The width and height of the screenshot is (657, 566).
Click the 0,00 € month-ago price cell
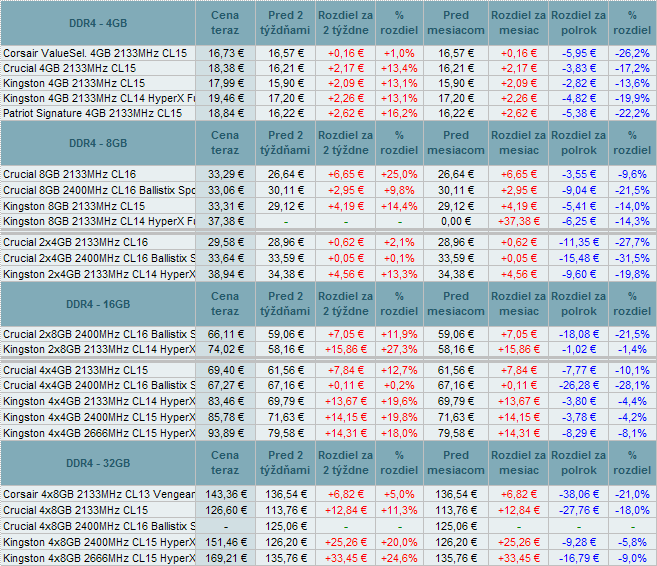[x=456, y=221]
